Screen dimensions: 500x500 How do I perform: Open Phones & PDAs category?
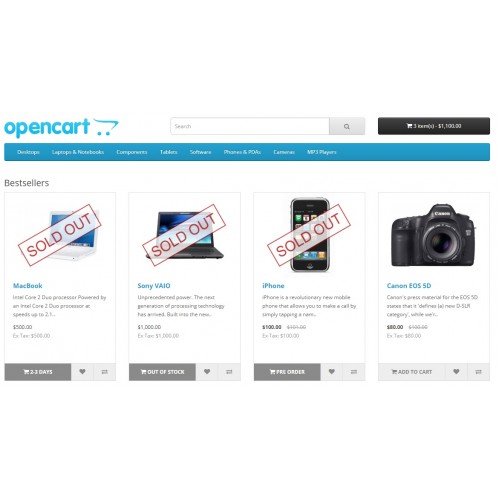(242, 152)
